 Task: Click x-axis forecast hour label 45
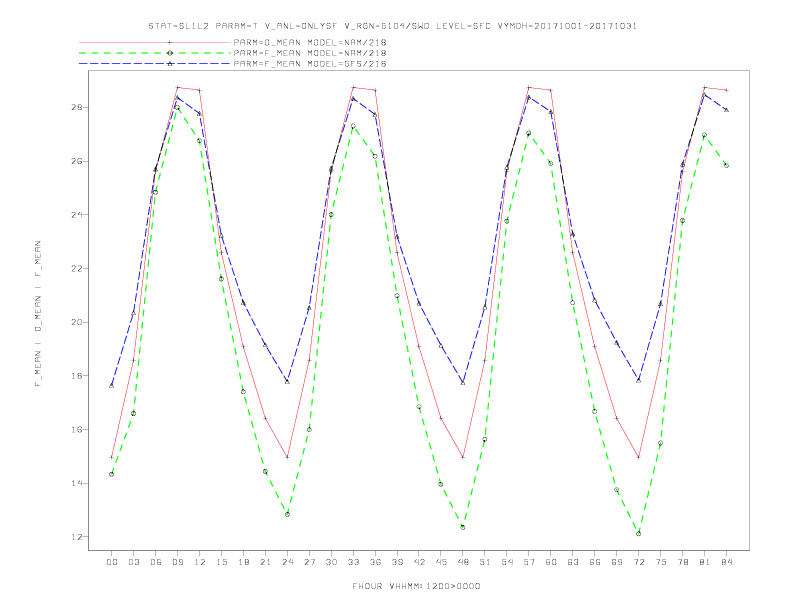[x=441, y=562]
